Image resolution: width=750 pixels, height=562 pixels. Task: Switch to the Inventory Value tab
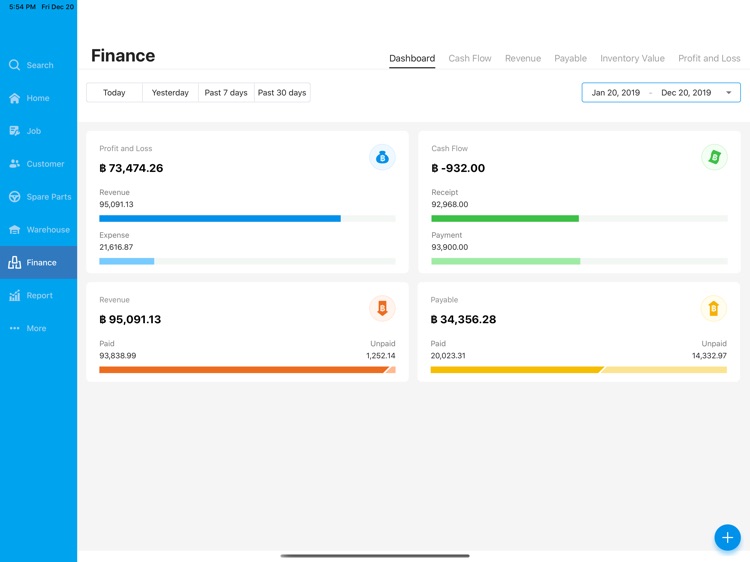click(632, 58)
